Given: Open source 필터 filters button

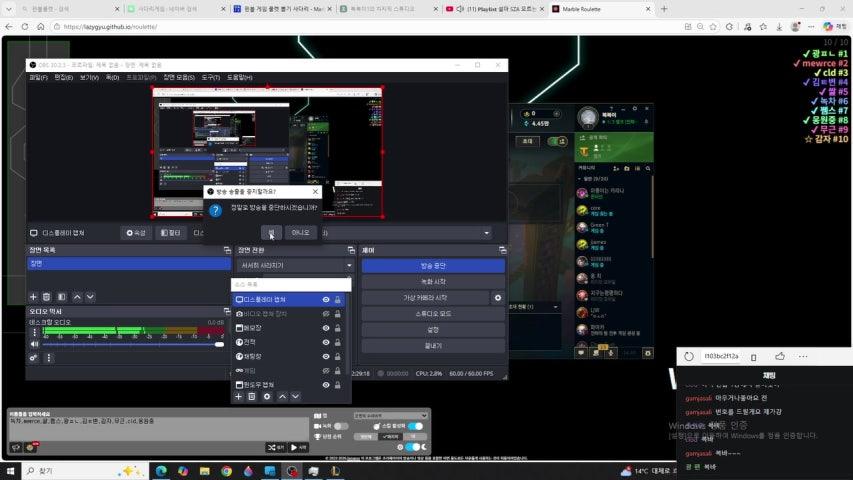Looking at the screenshot, I should coord(171,233).
